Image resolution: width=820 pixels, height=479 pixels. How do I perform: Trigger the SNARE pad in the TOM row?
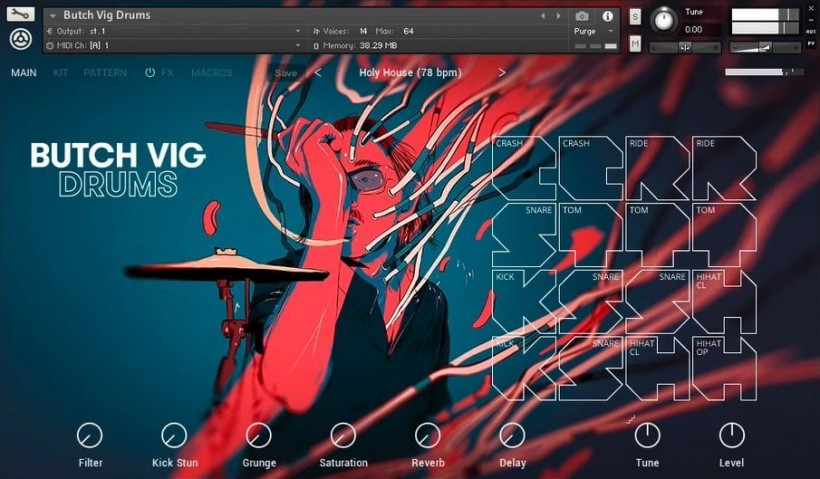point(523,235)
